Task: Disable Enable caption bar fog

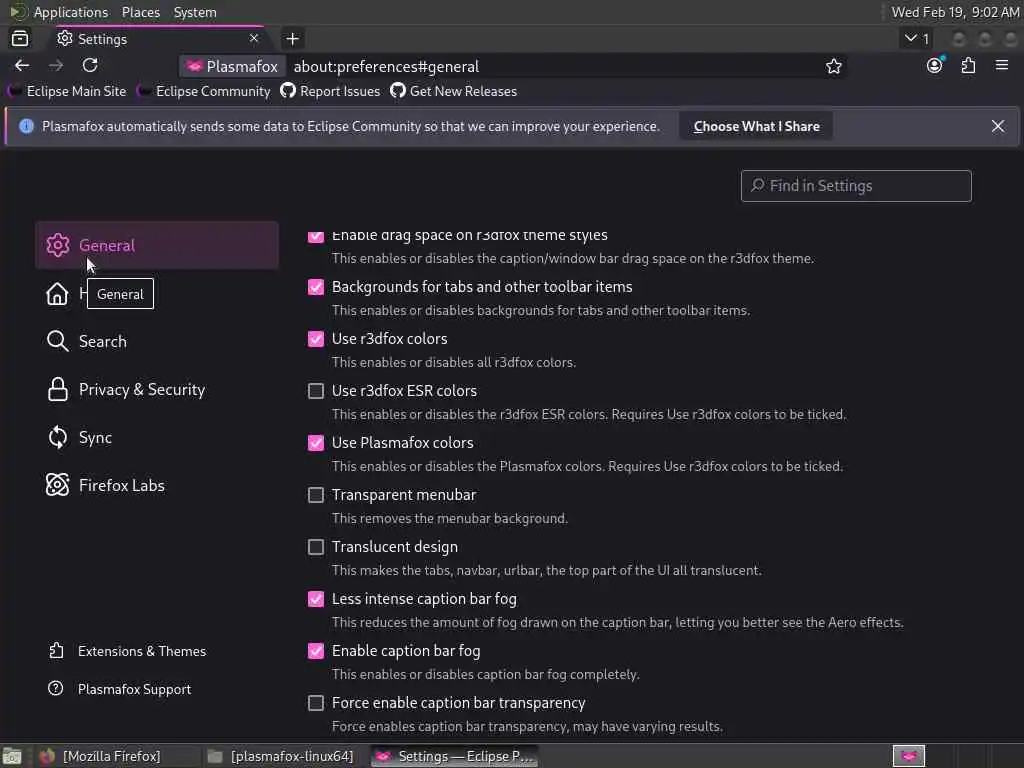Action: coord(315,650)
